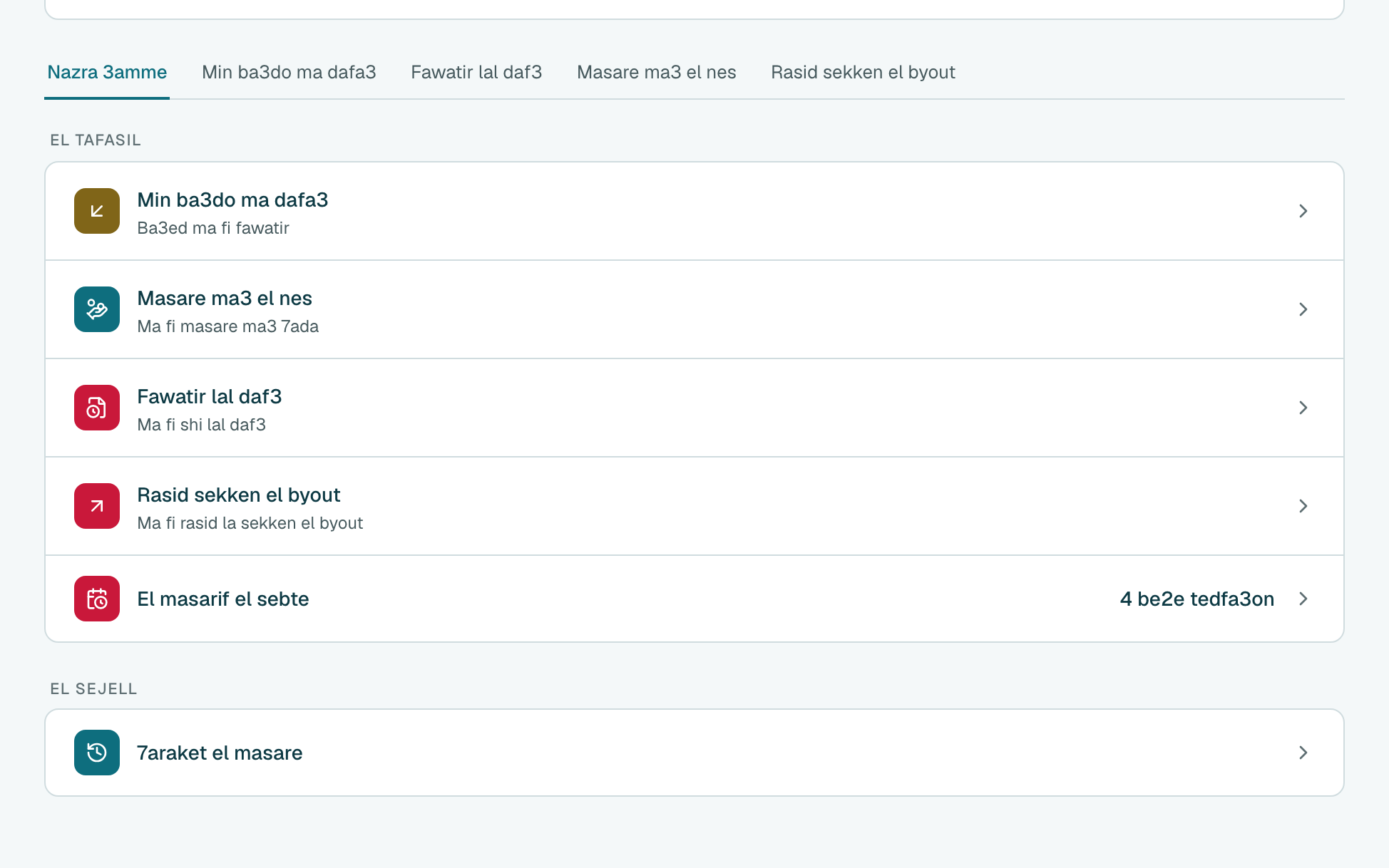1389x868 pixels.
Task: Open the Rasid sekken el byout list row title
Action: click(x=239, y=495)
